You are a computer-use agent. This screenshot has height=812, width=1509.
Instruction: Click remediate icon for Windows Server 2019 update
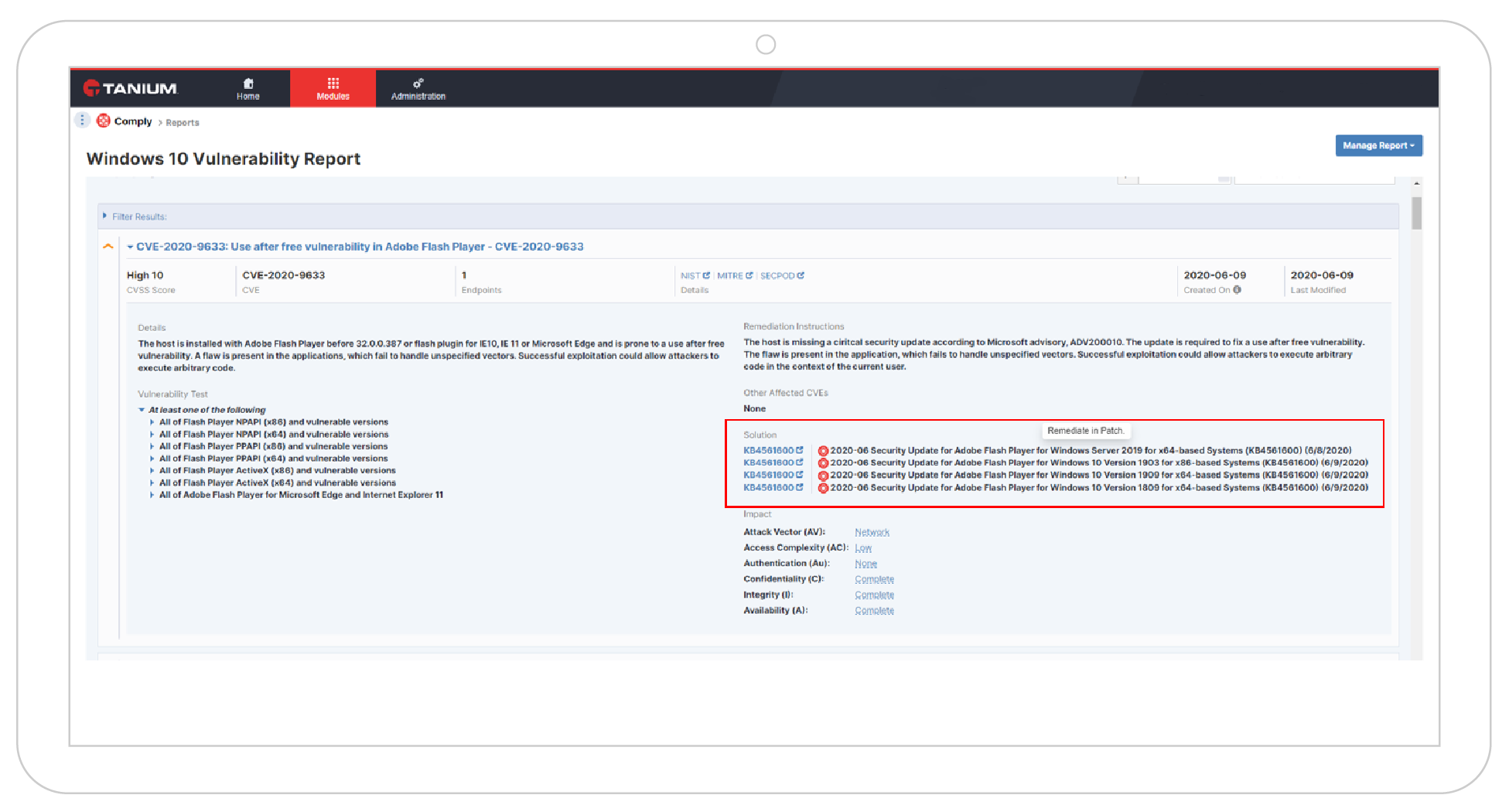(823, 451)
